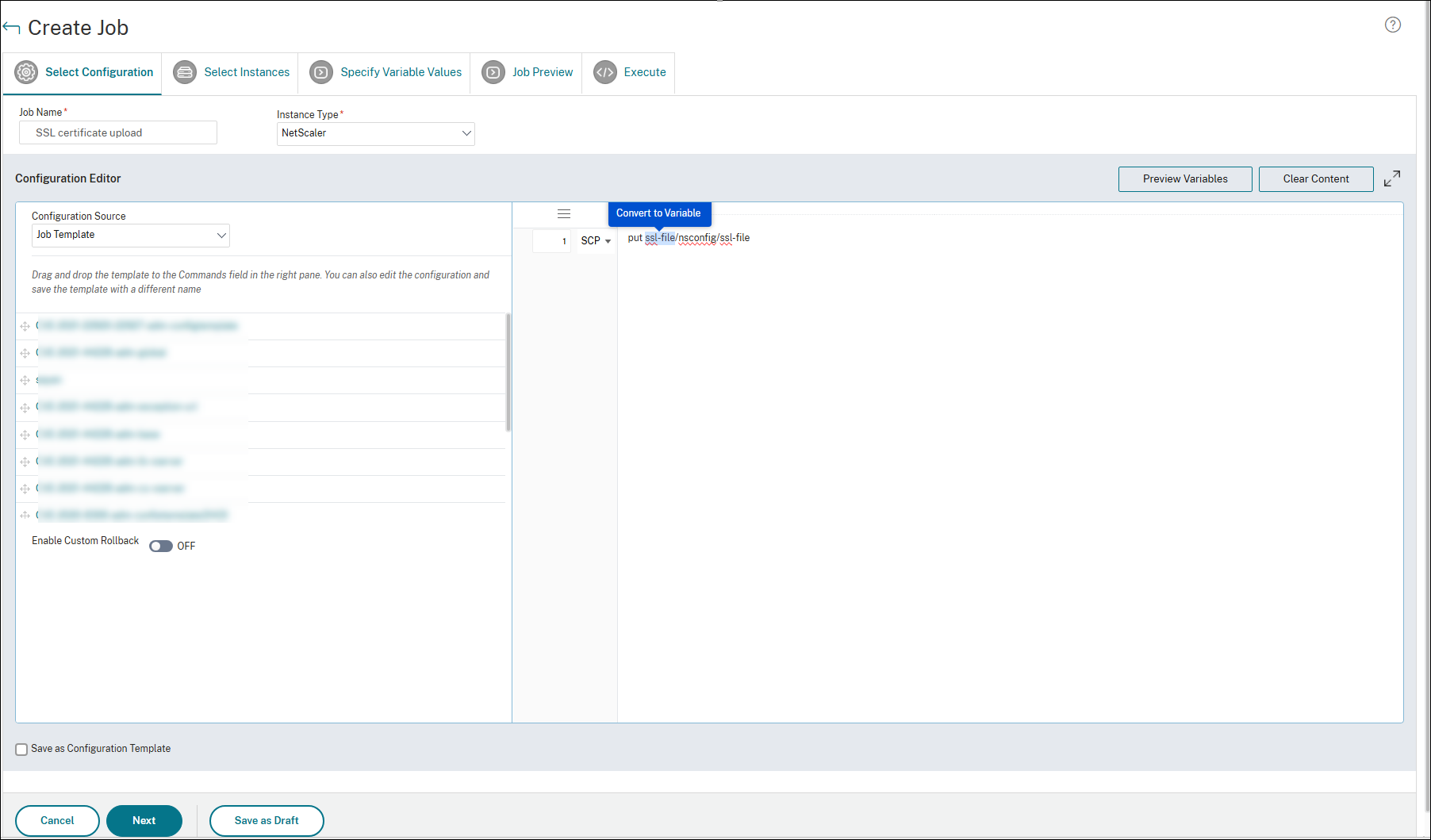Click the Specify Variable Values step icon

pyautogui.click(x=321, y=72)
